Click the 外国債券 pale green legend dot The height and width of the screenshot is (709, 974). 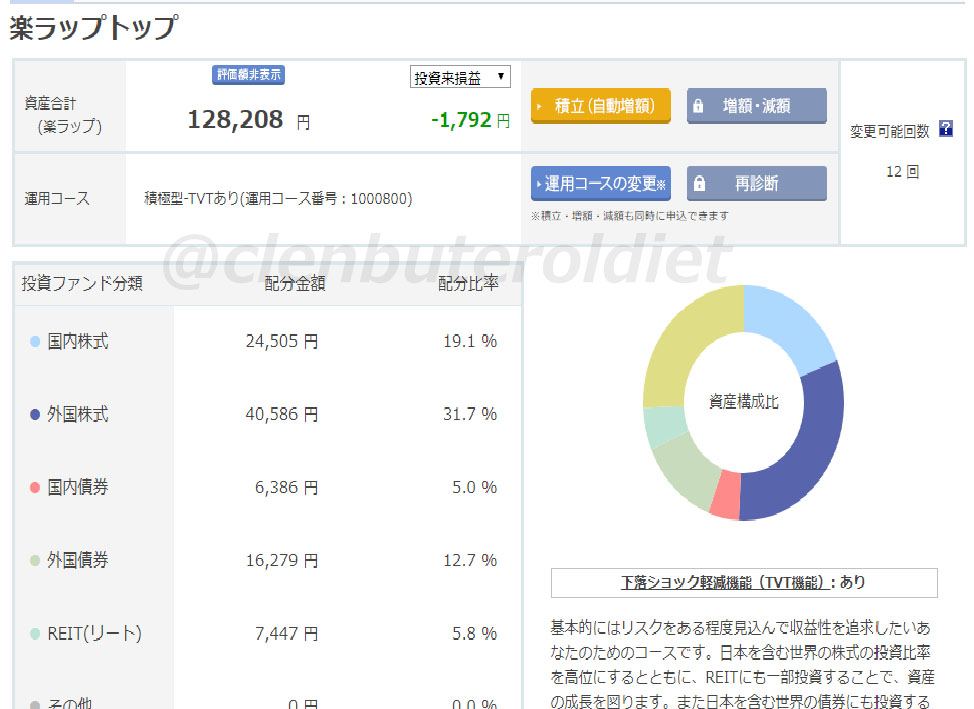pyautogui.click(x=35, y=560)
